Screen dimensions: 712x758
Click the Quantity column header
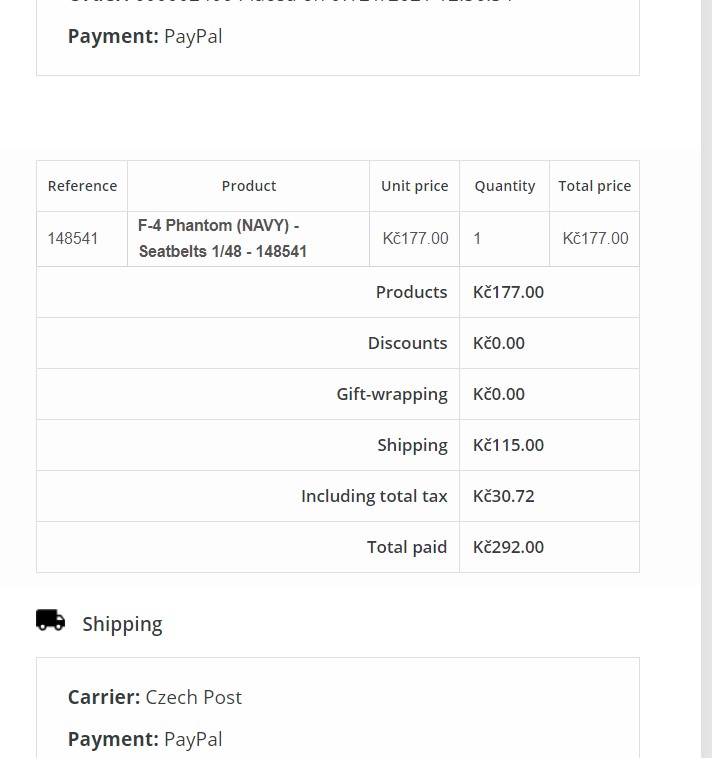tap(505, 186)
